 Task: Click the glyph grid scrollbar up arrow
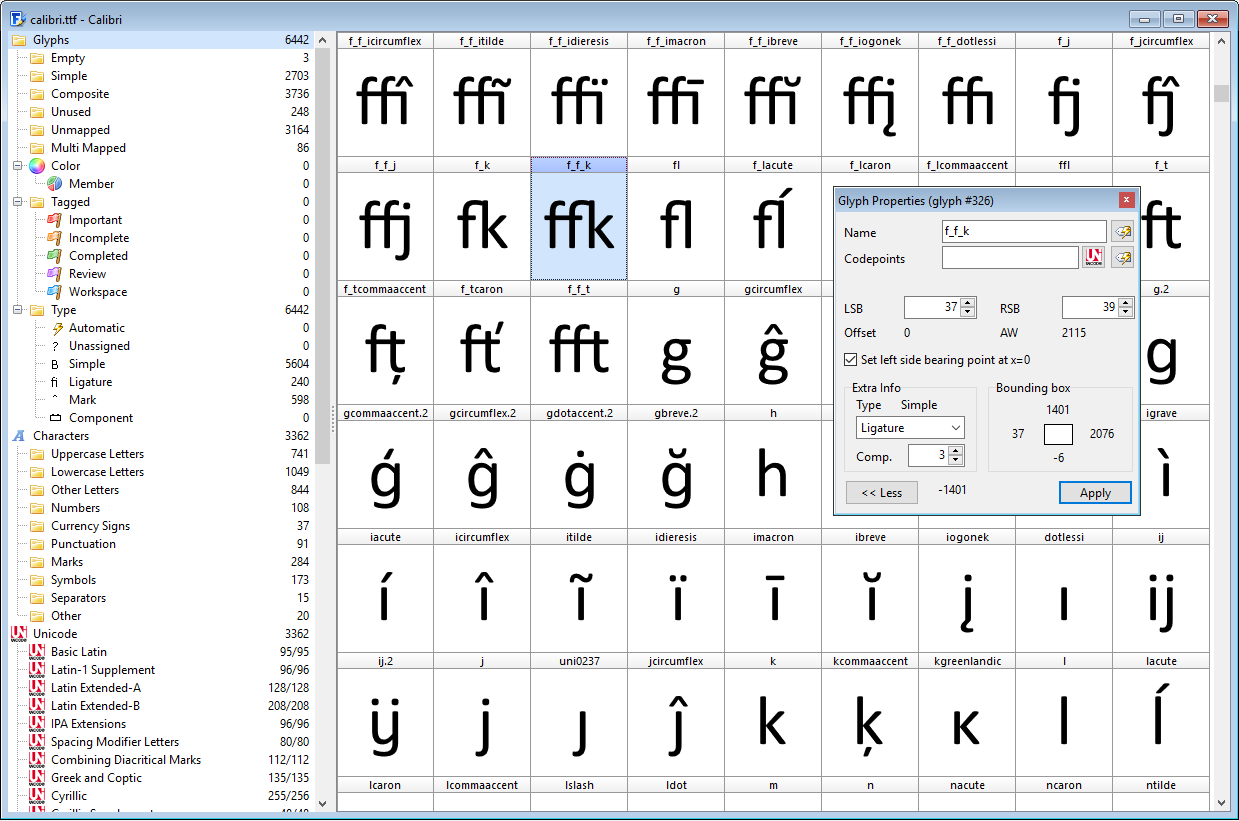pos(1221,41)
